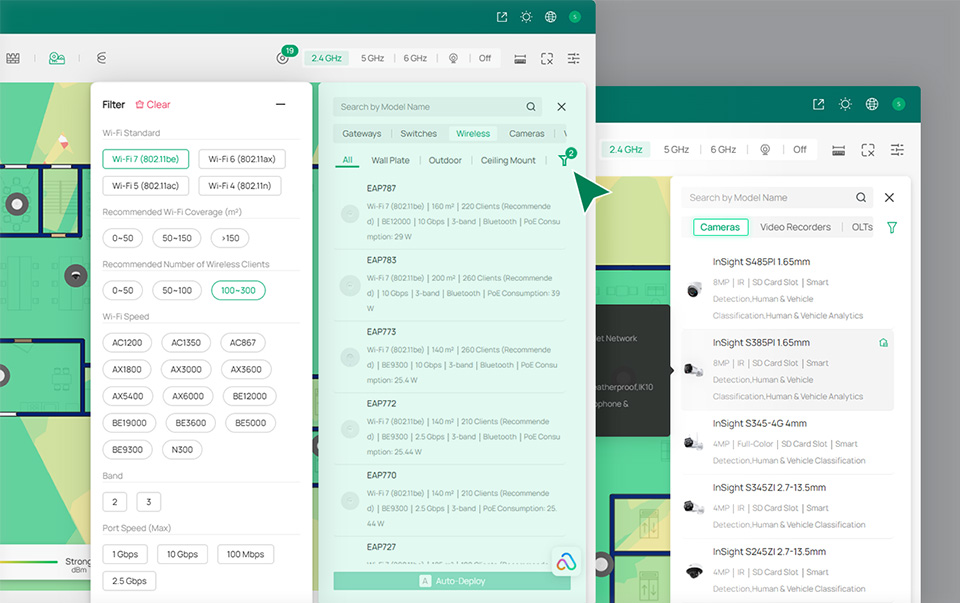
Task: Select Wall Plate sub-tab
Action: click(390, 160)
